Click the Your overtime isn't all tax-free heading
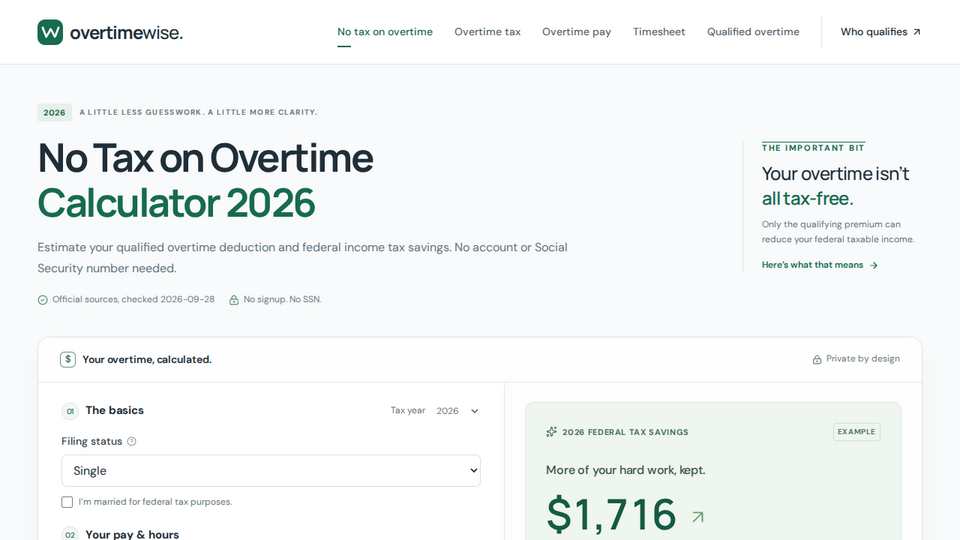The width and height of the screenshot is (960, 540). point(835,186)
